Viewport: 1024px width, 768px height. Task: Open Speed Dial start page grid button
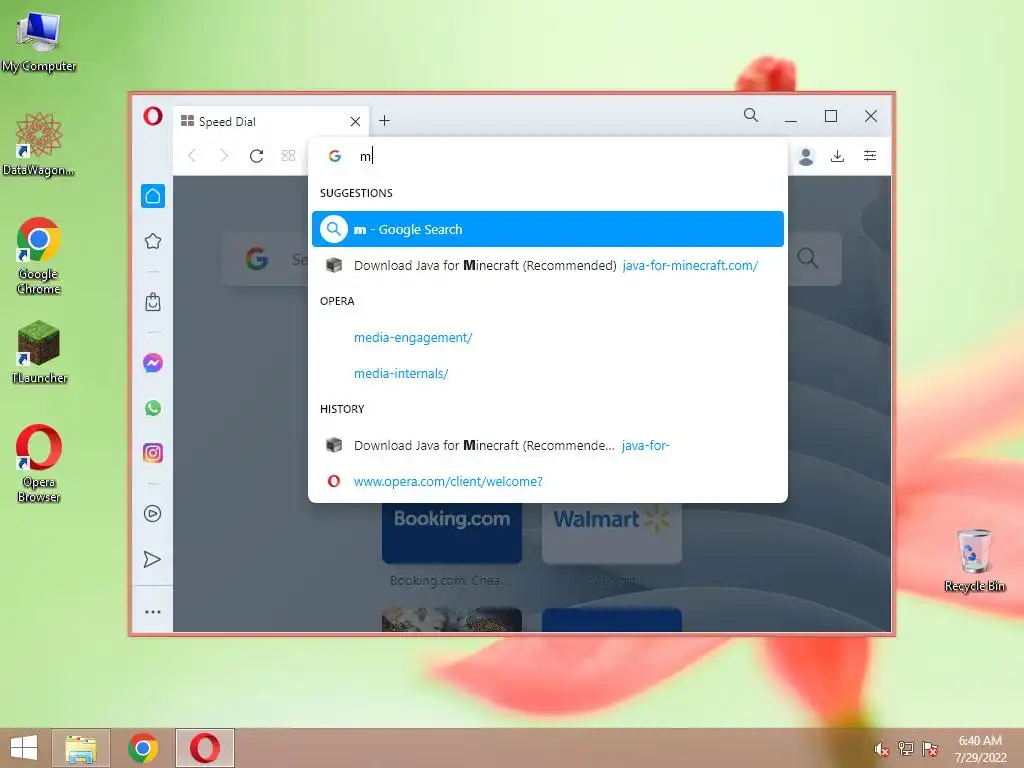tap(289, 155)
